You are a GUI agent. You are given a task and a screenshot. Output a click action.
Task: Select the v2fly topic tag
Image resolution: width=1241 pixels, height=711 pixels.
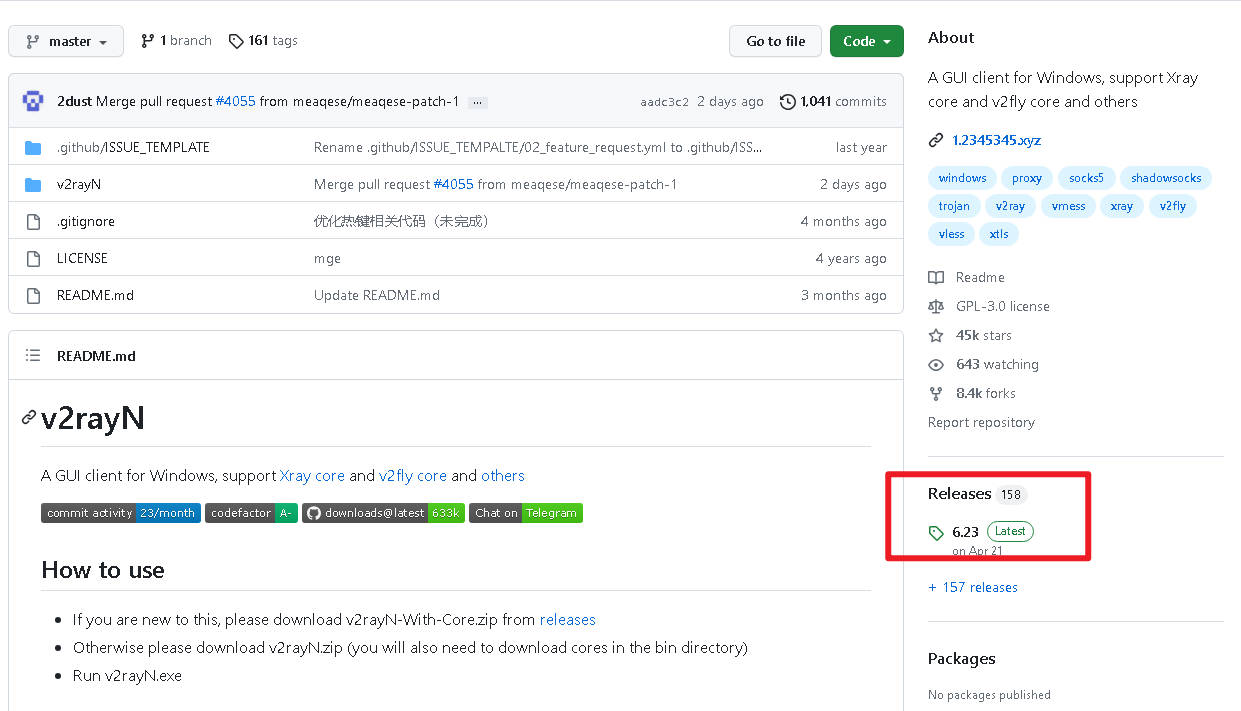(x=1173, y=206)
